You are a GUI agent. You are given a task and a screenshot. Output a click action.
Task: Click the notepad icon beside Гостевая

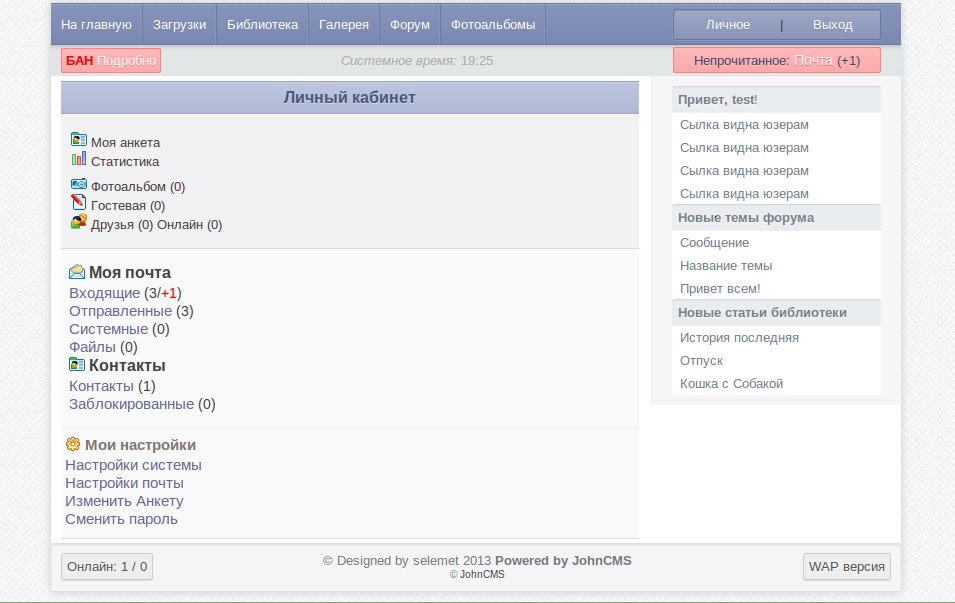click(79, 202)
